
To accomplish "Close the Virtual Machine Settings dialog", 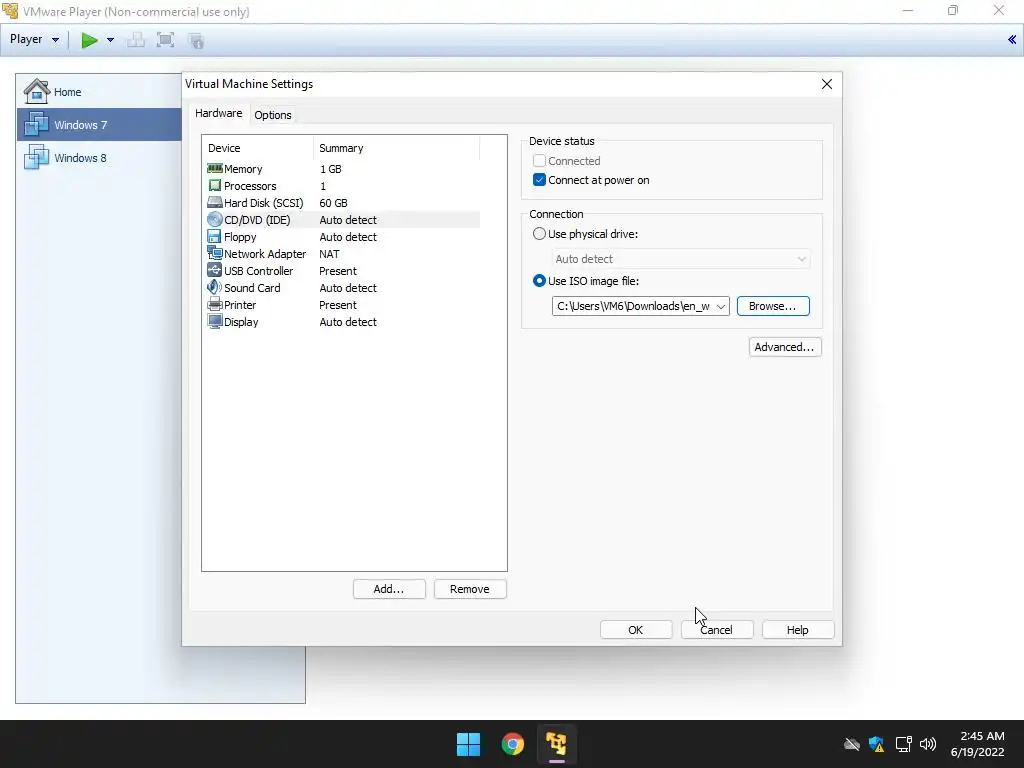I will [x=827, y=84].
